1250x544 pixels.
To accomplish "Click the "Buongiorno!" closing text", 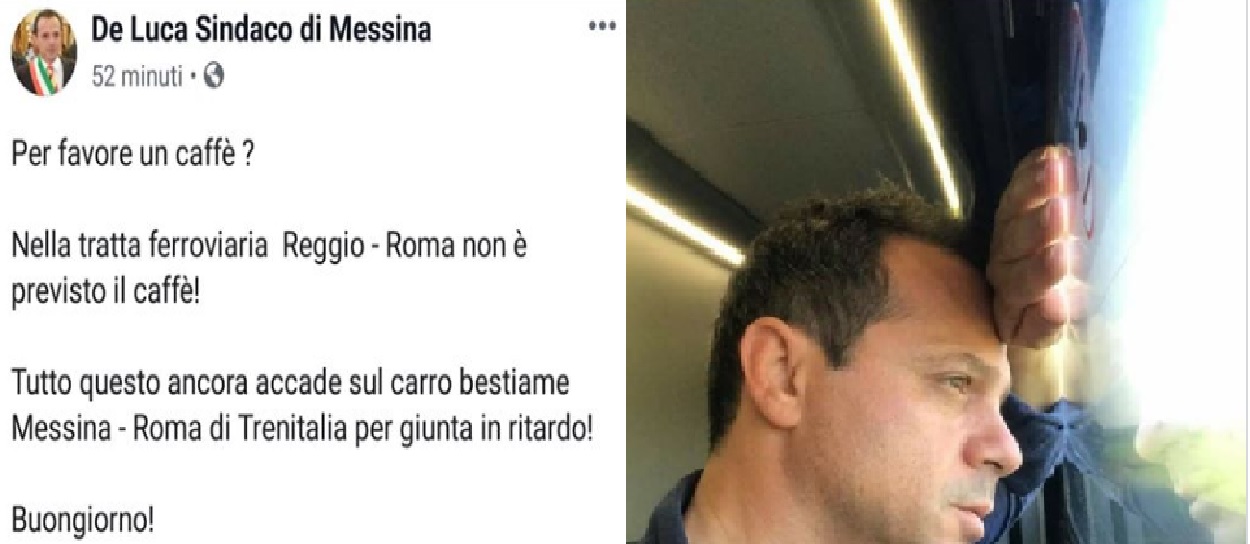I will click(x=83, y=521).
